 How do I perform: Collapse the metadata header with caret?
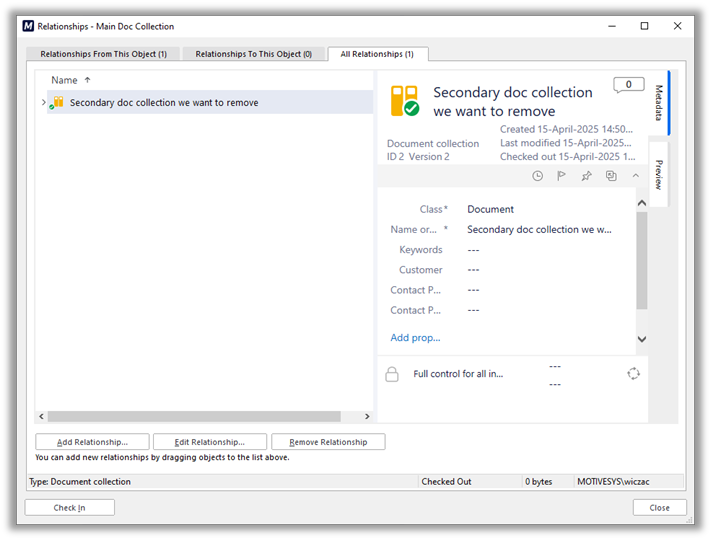pyautogui.click(x=636, y=175)
